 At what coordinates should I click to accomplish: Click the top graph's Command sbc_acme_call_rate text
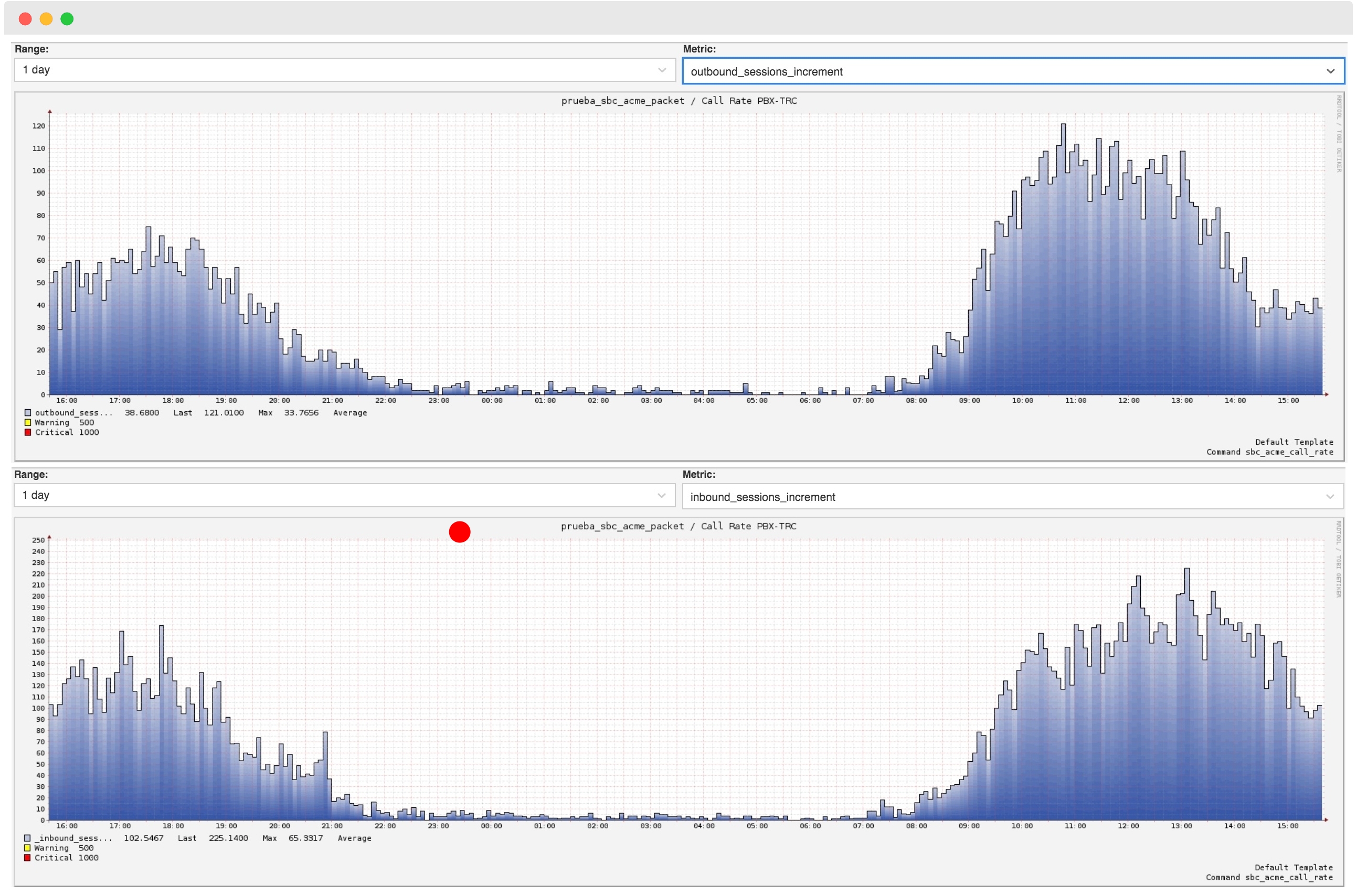1269,452
